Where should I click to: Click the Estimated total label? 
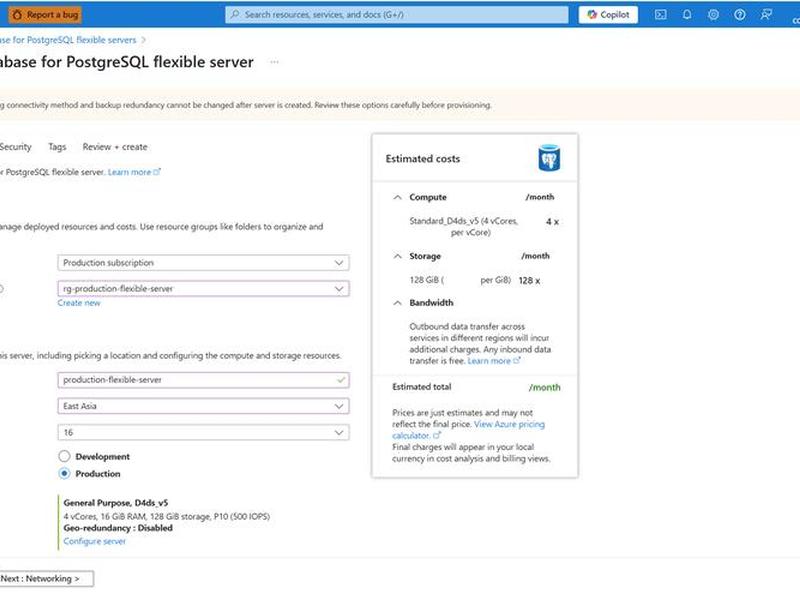pyautogui.click(x=421, y=387)
